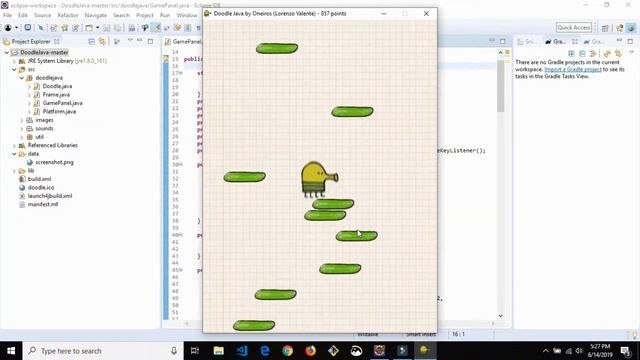Click the black circle toolbar icon
The image size is (640, 360).
point(8,28)
